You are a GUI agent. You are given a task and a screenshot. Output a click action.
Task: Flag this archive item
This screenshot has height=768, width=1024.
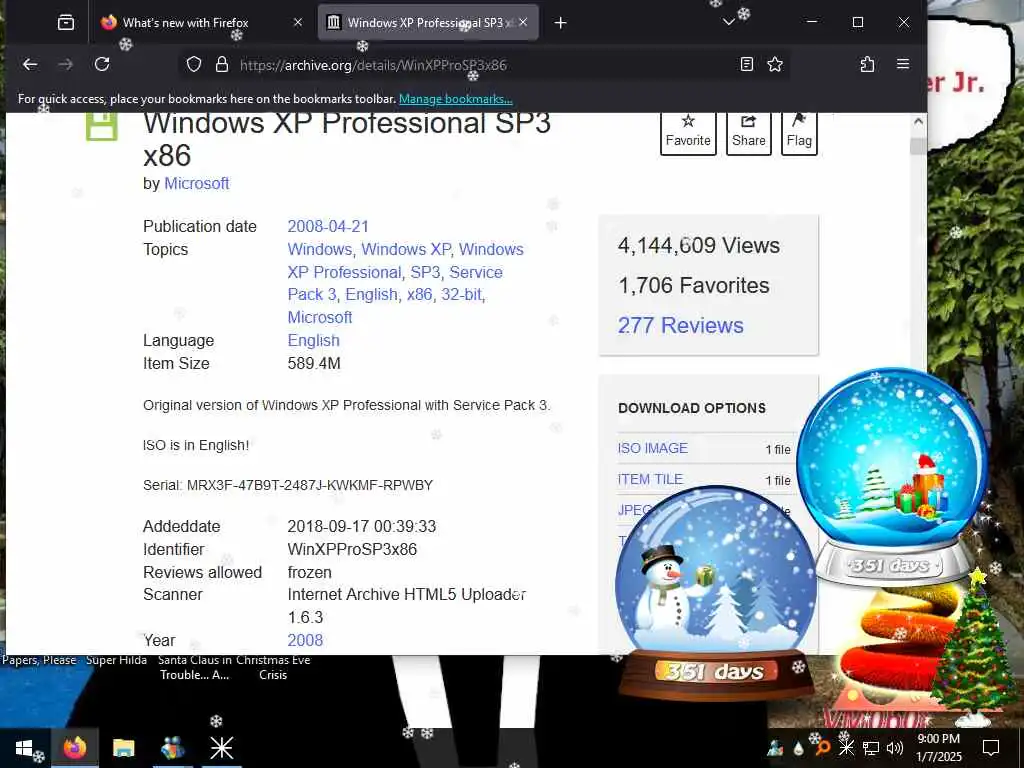(x=799, y=133)
